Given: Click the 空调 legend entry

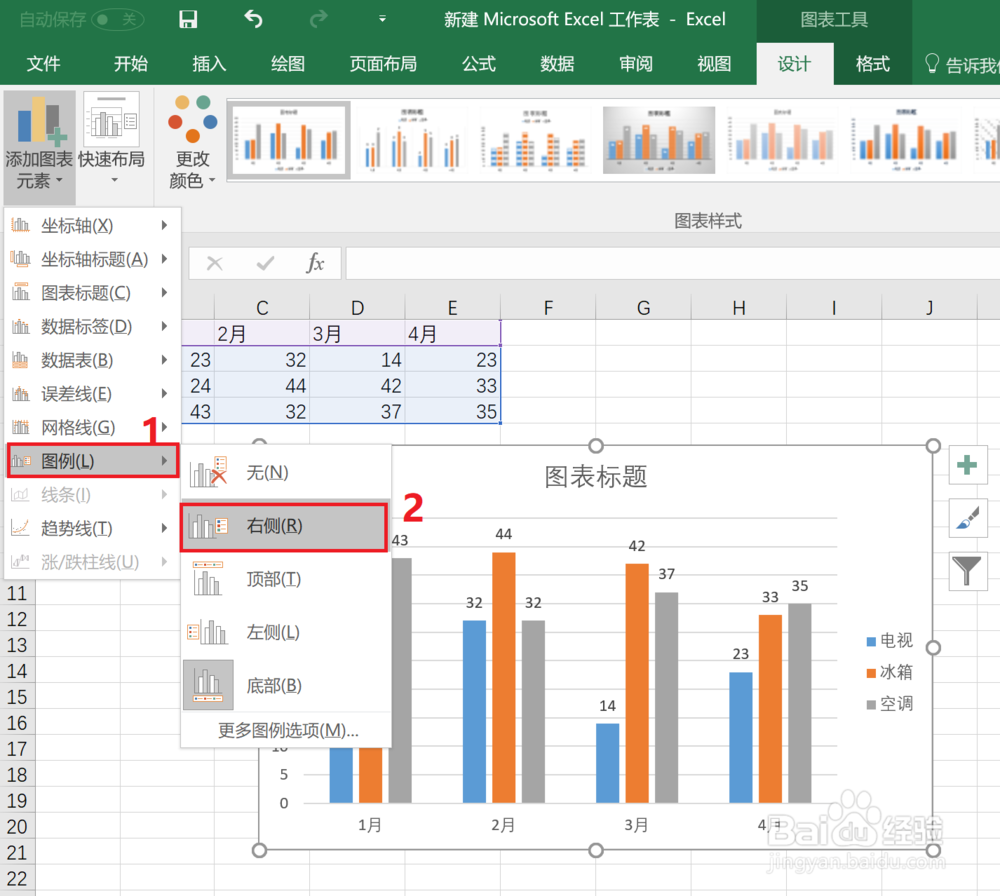Looking at the screenshot, I should 890,703.
